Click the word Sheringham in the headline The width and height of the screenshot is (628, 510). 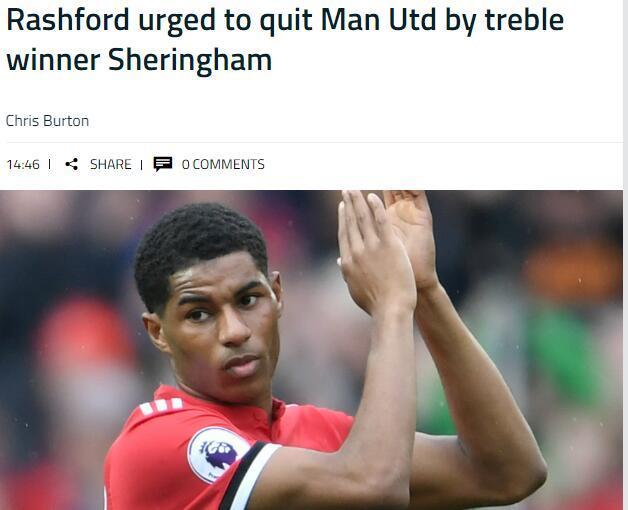click(190, 60)
